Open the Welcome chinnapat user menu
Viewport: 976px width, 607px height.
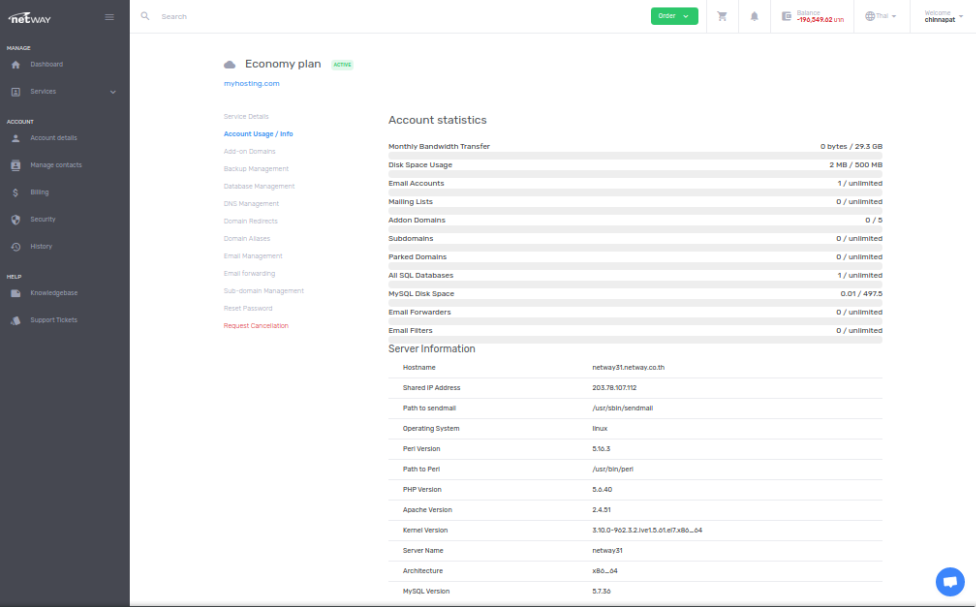pyautogui.click(x=943, y=16)
